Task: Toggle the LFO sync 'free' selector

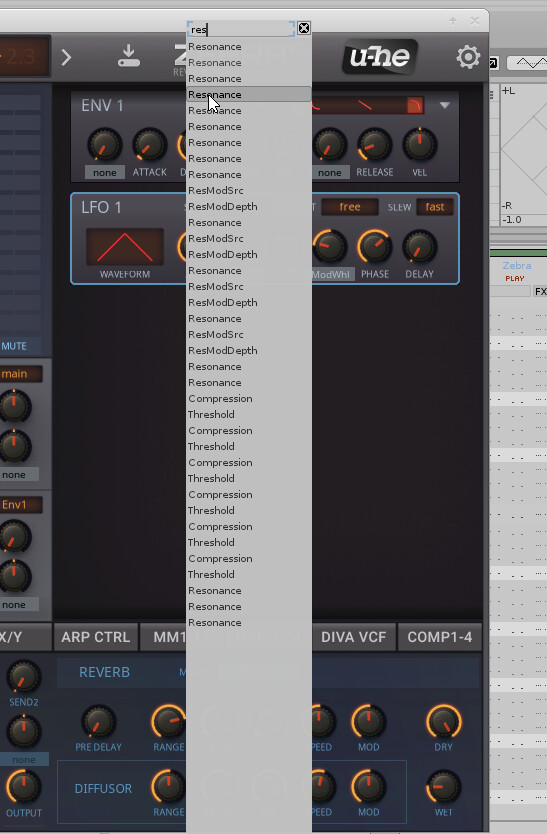Action: [350, 207]
